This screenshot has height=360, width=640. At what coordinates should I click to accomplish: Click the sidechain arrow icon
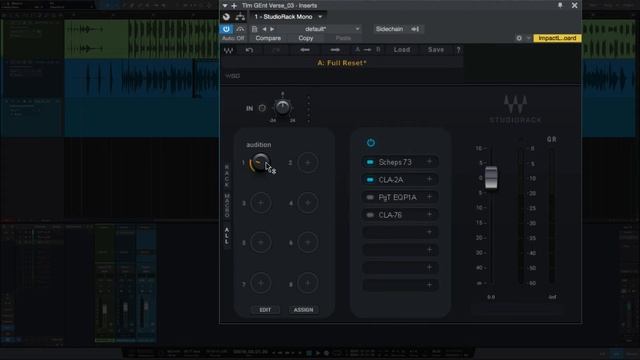(415, 29)
